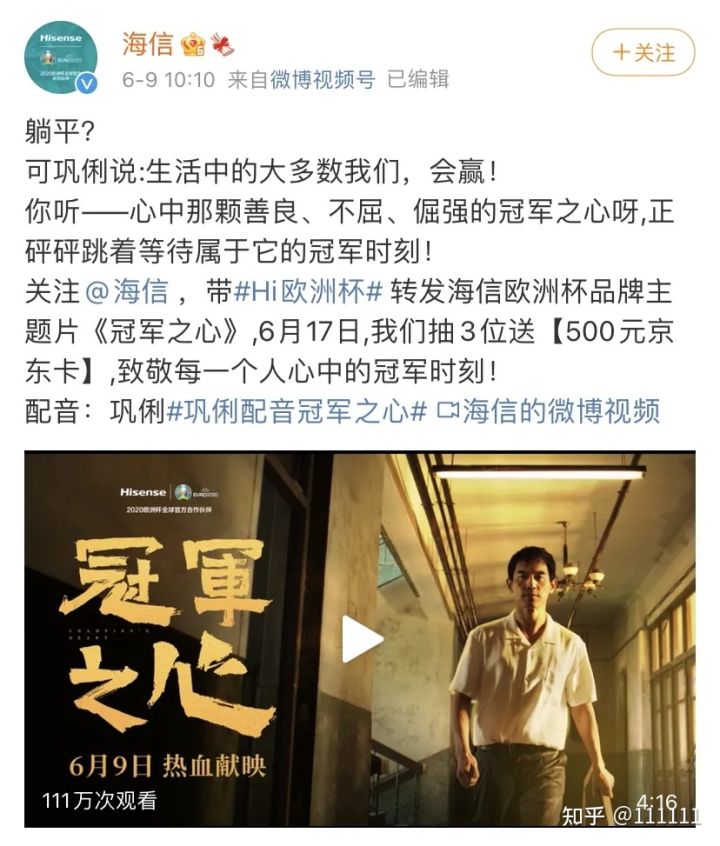Follow the account with +关注 button

643,52
